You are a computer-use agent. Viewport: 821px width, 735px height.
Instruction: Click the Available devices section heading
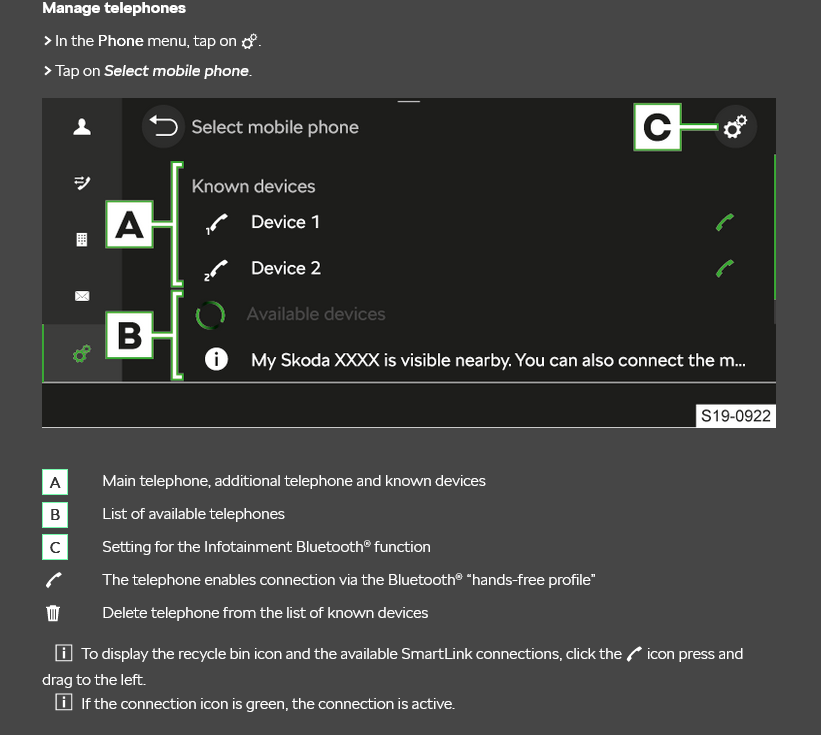316,314
